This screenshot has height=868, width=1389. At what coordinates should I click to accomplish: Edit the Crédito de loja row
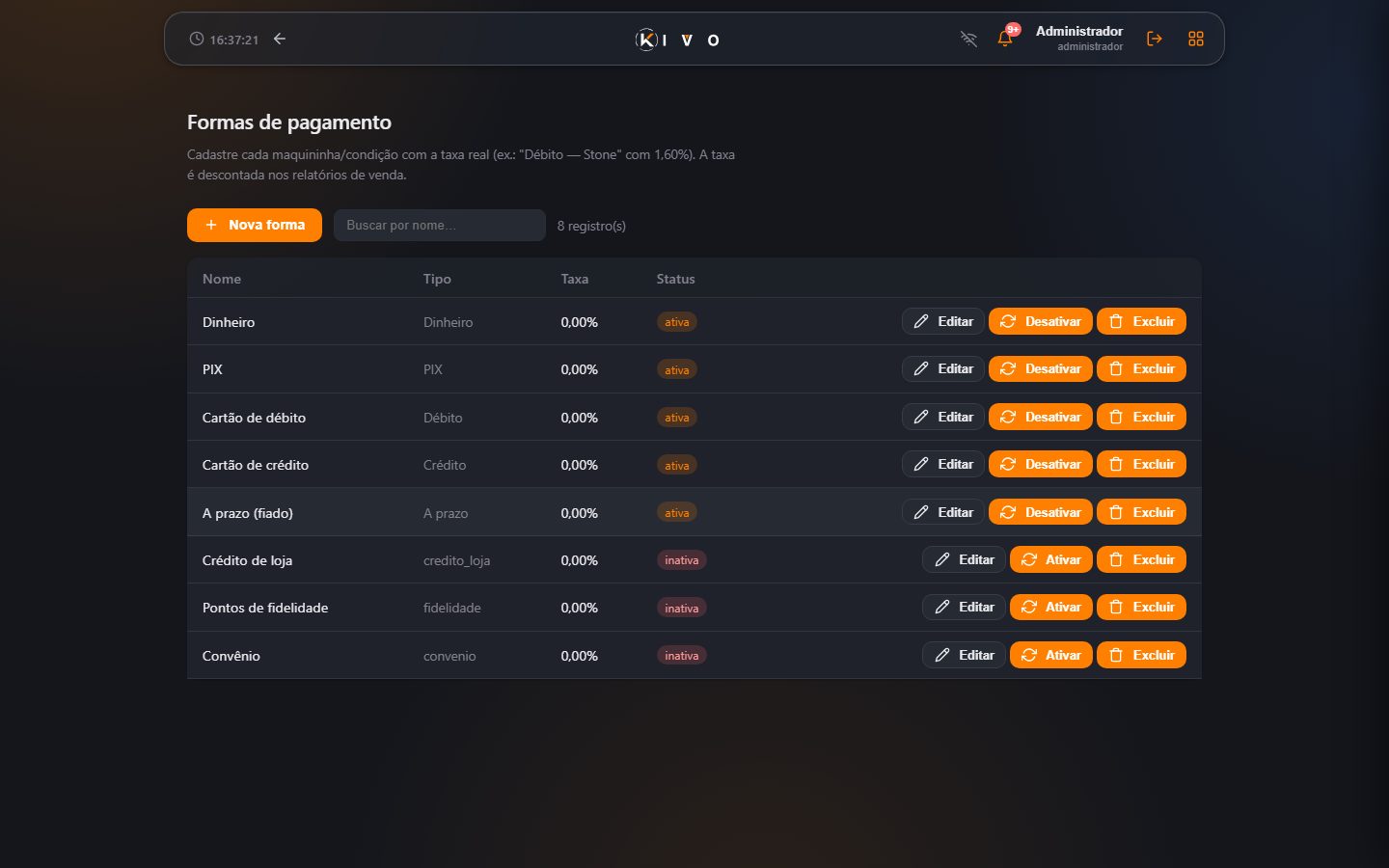tap(965, 559)
